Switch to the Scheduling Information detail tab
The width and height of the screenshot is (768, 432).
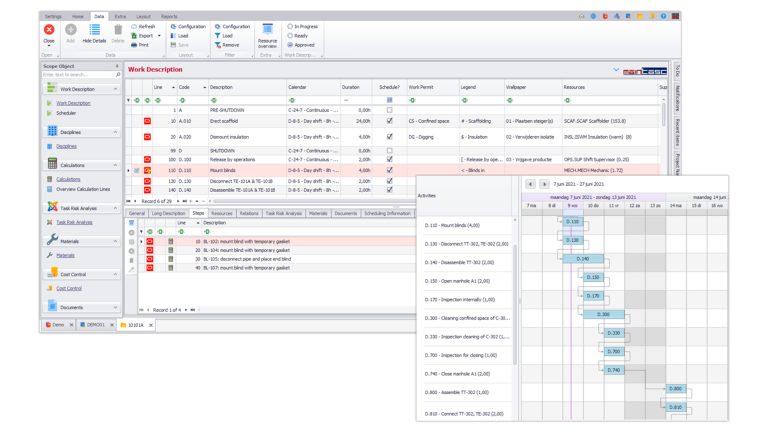(387, 214)
